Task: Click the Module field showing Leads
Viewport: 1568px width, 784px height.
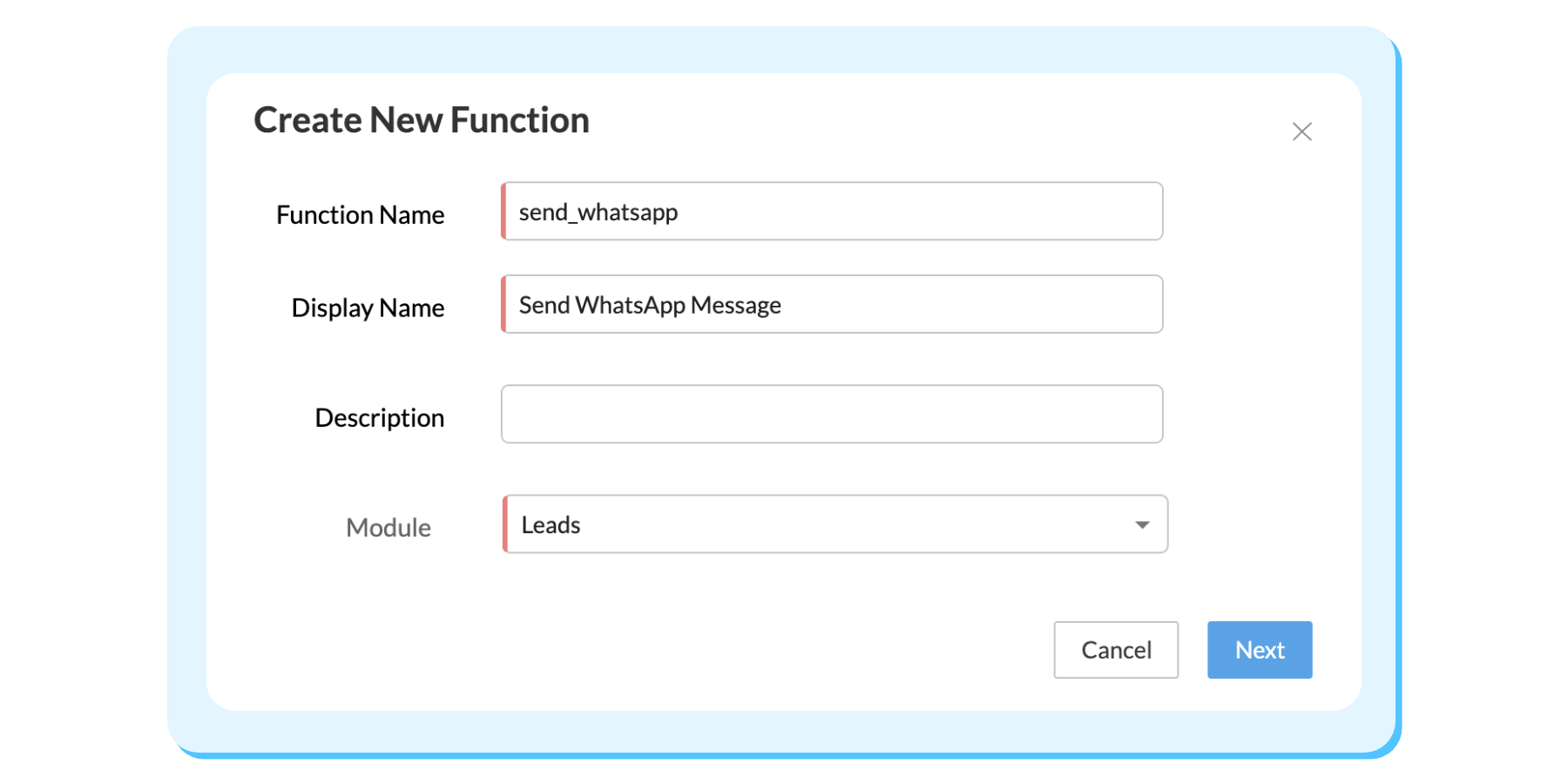Action: [x=835, y=524]
